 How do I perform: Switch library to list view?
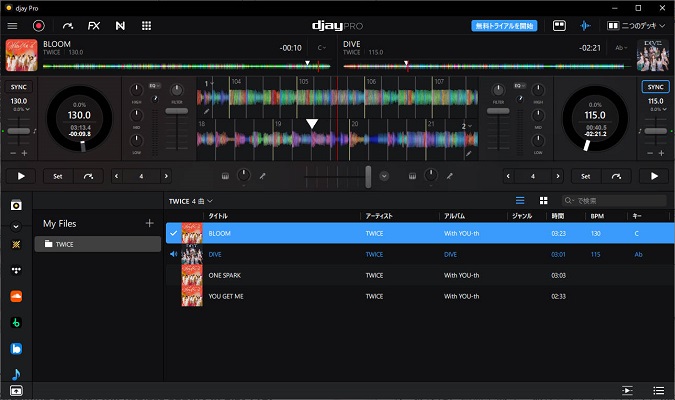(520, 201)
